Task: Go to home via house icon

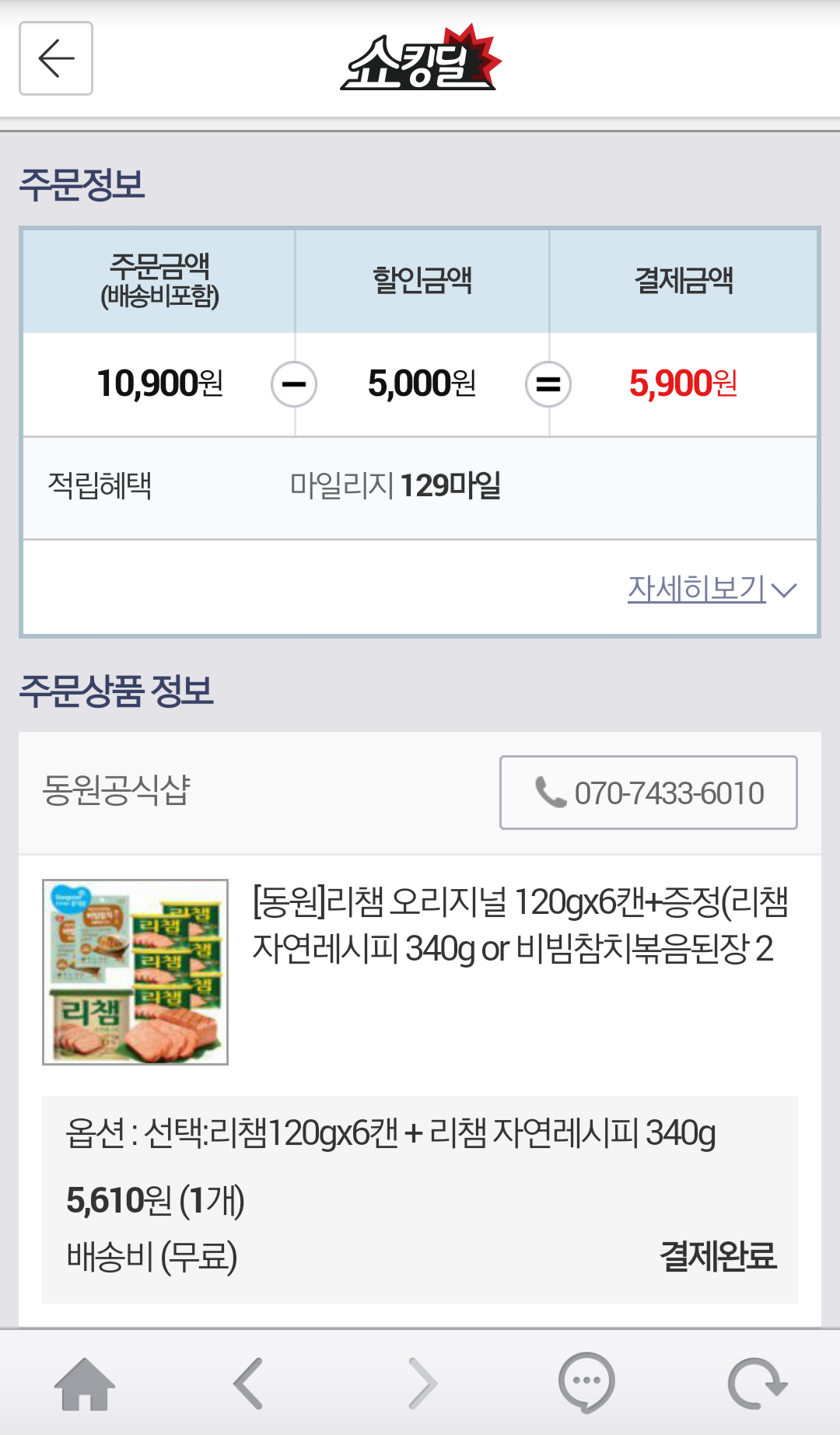Action: click(85, 1384)
